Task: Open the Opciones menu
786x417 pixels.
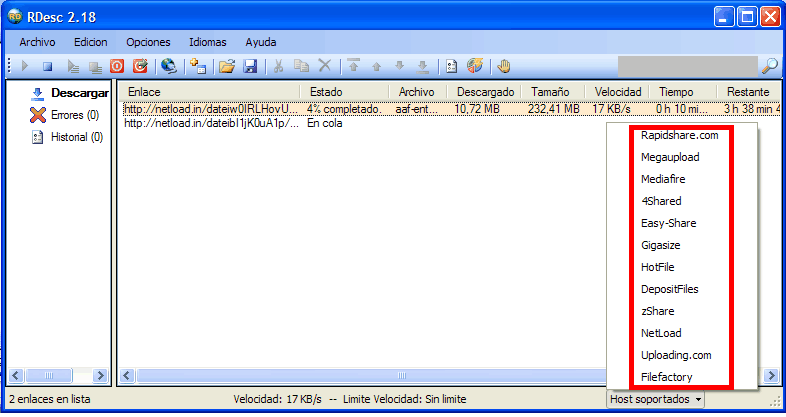Action: (148, 42)
